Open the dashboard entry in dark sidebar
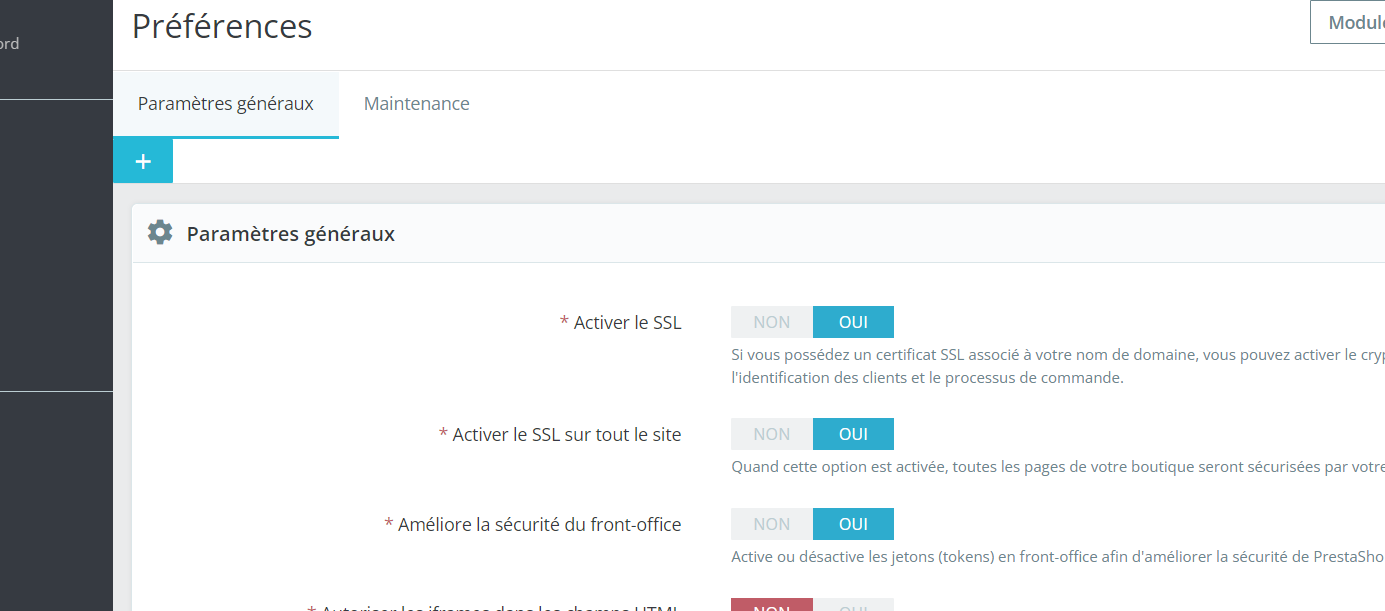The width and height of the screenshot is (1385, 611). tap(10, 44)
